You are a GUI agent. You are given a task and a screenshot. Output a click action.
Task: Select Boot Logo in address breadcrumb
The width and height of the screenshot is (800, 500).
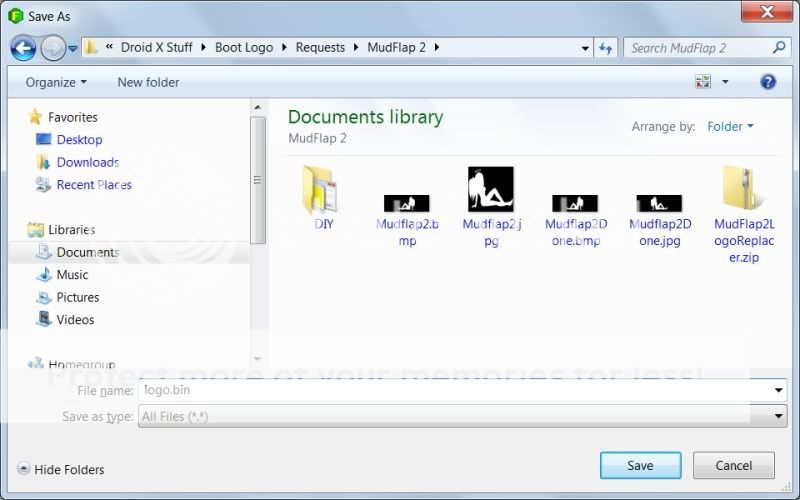click(244, 47)
